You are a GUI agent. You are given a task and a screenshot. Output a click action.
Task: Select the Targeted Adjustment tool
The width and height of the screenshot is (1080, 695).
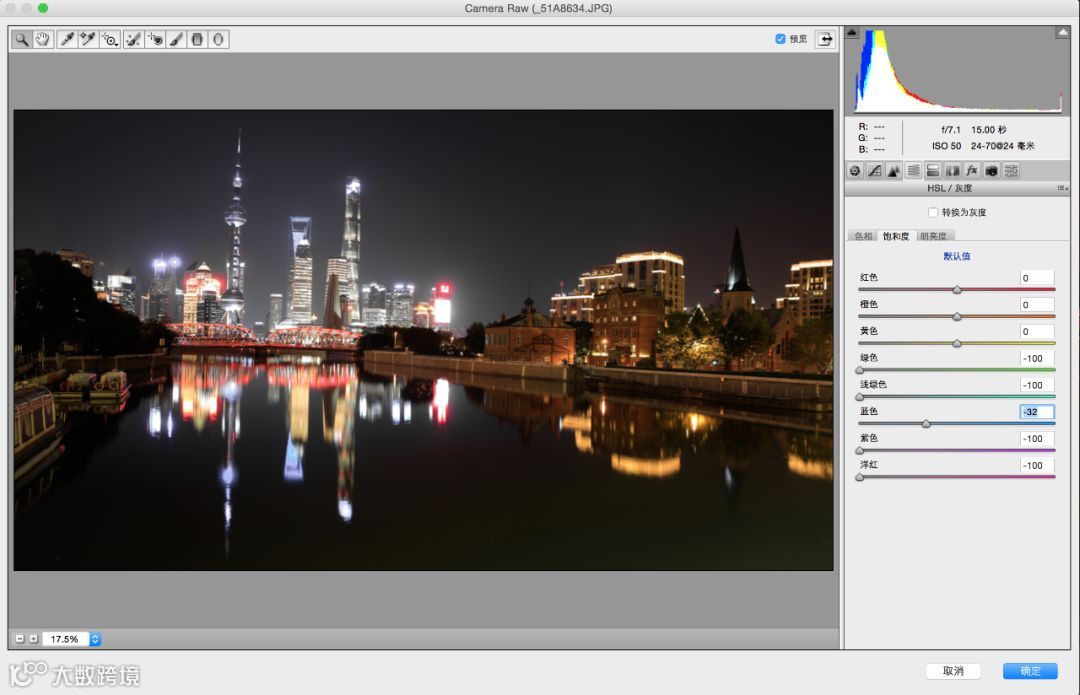pos(110,39)
